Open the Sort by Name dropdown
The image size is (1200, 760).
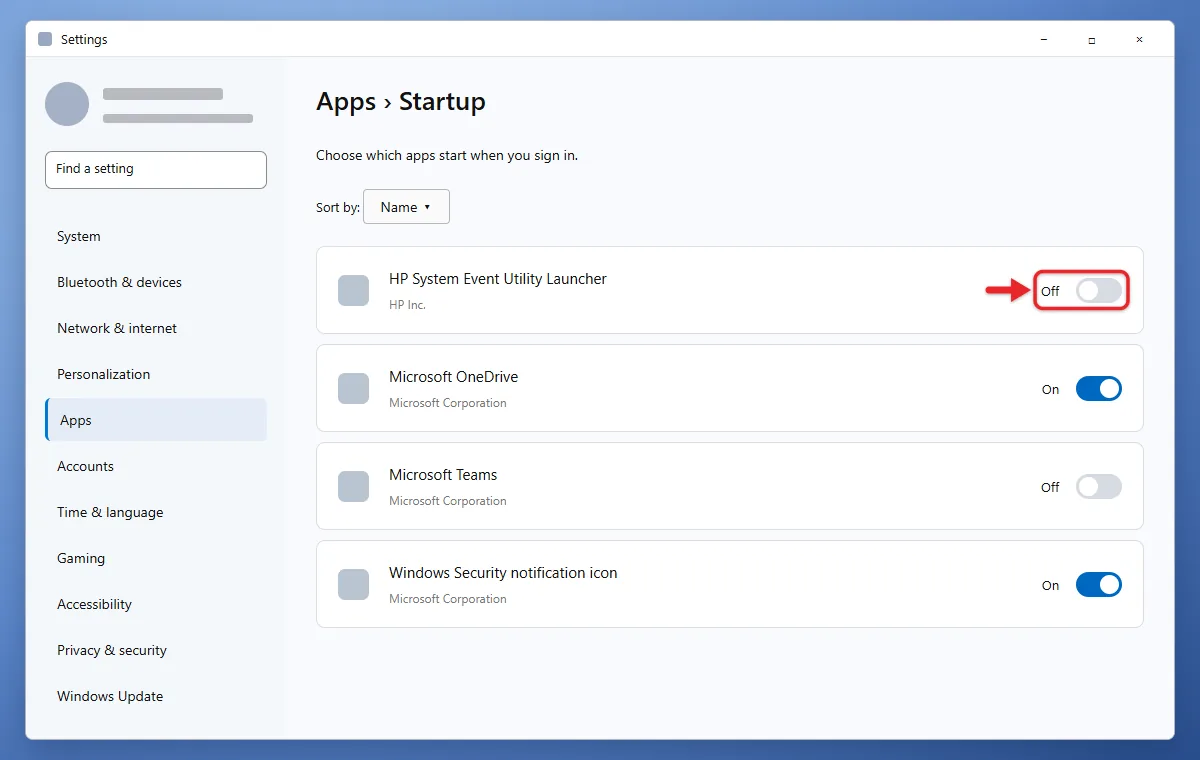[x=406, y=207]
